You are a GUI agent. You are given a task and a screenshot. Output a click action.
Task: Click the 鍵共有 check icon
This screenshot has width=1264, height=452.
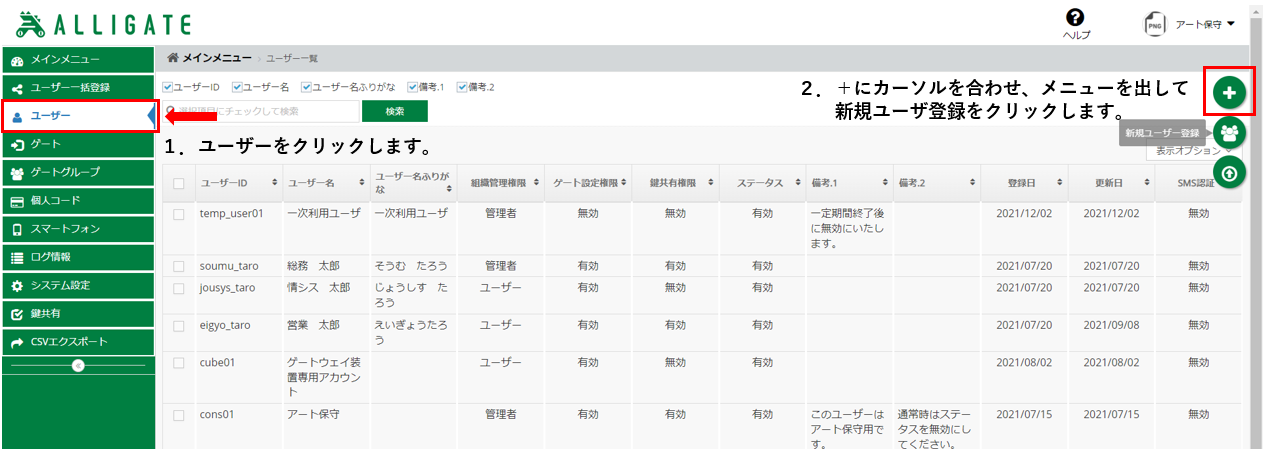point(17,314)
